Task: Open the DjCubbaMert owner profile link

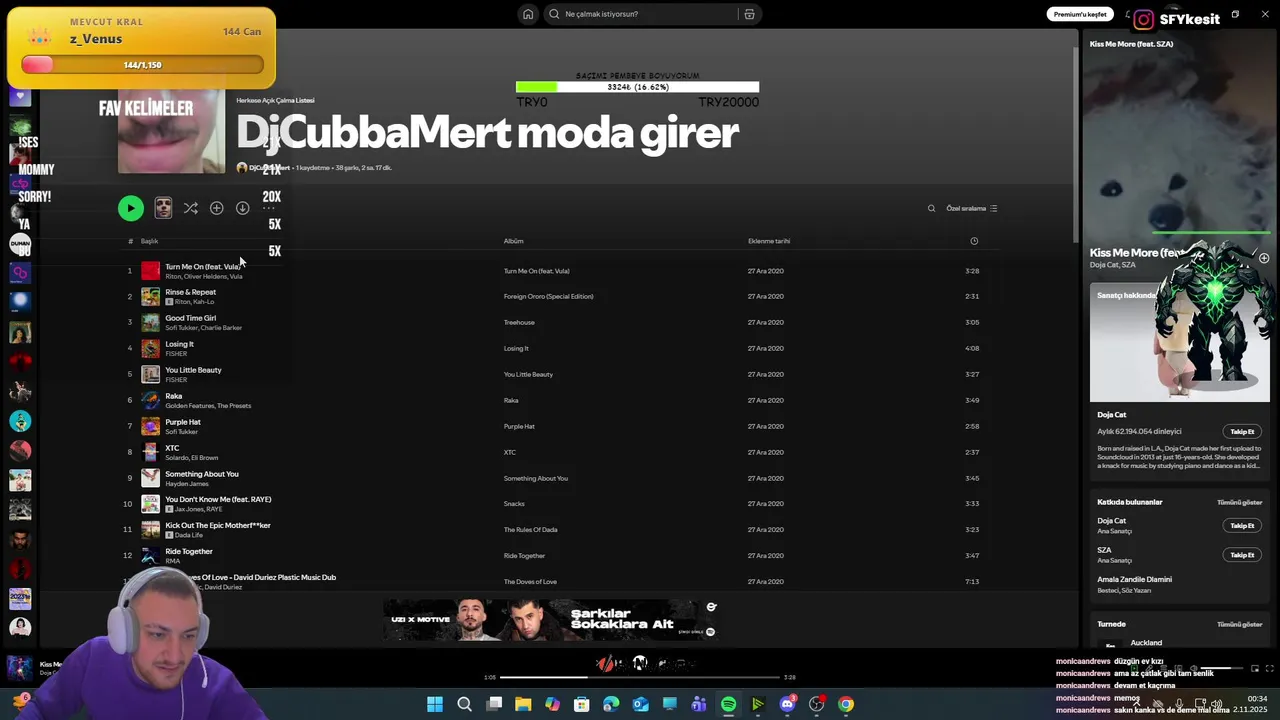Action: tap(269, 168)
